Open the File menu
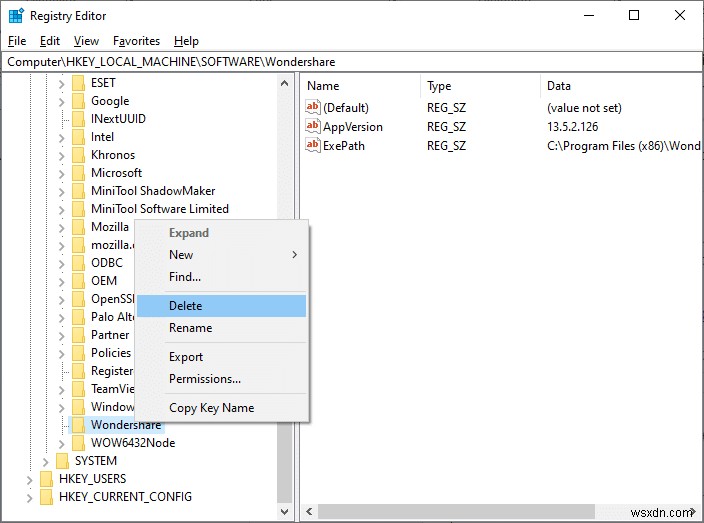The width and height of the screenshot is (704, 523). pyautogui.click(x=17, y=41)
